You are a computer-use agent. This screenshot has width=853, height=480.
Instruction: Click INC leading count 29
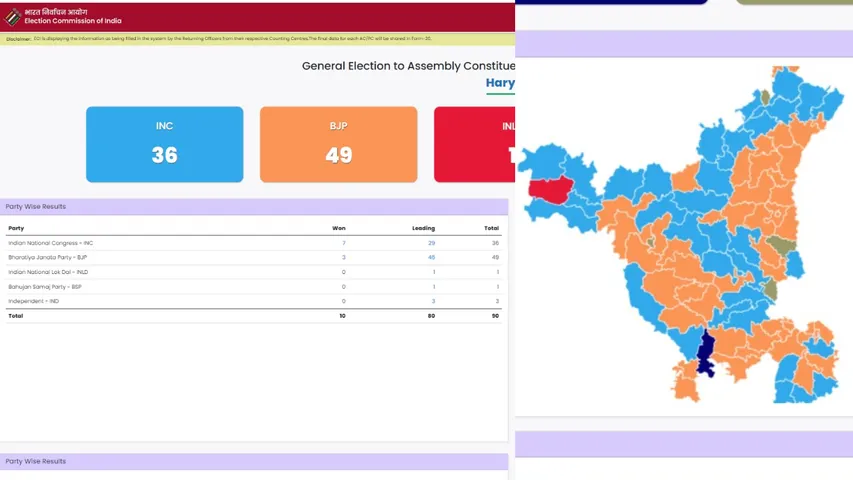tap(431, 243)
